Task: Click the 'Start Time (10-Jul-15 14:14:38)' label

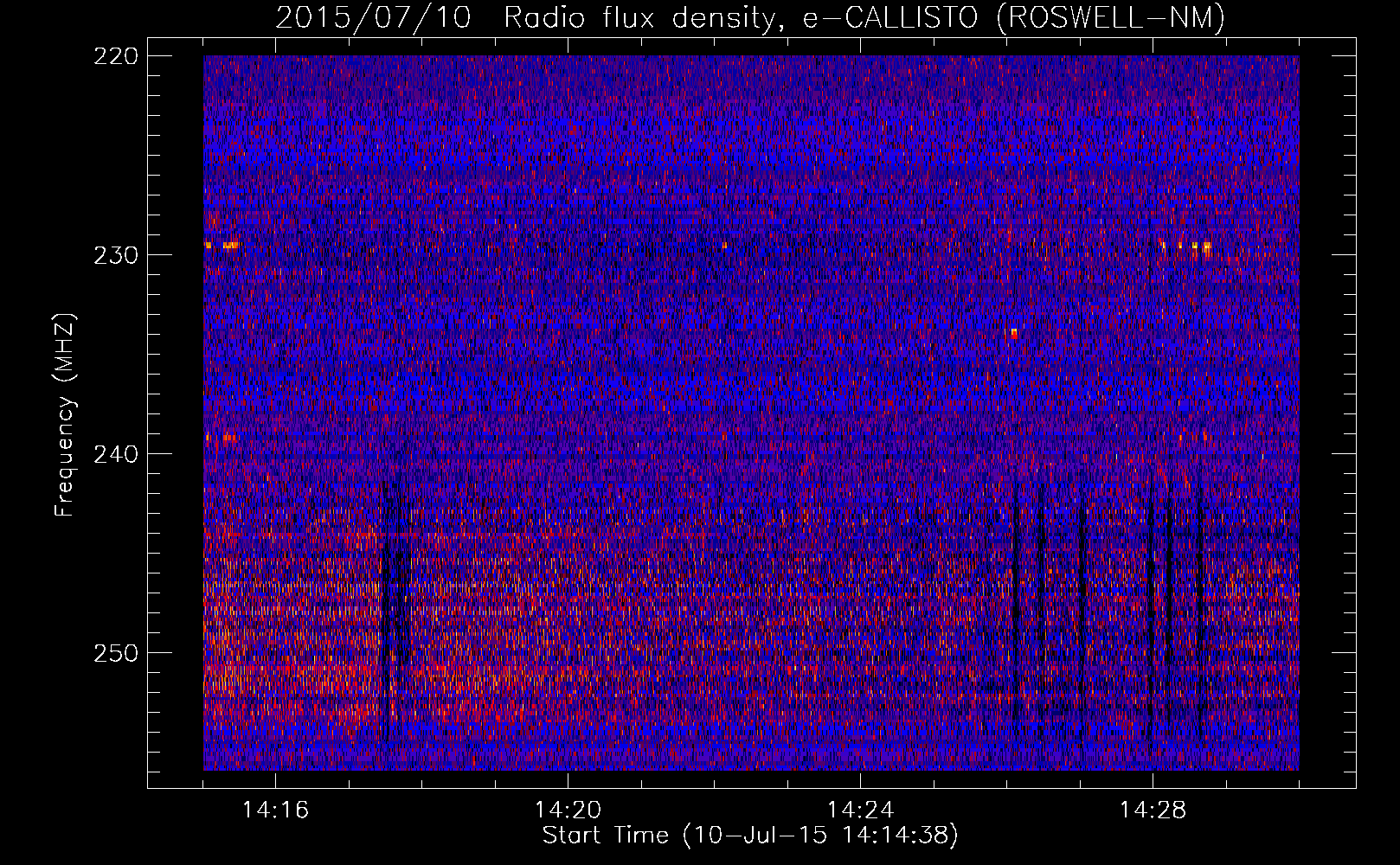Action: tap(750, 836)
